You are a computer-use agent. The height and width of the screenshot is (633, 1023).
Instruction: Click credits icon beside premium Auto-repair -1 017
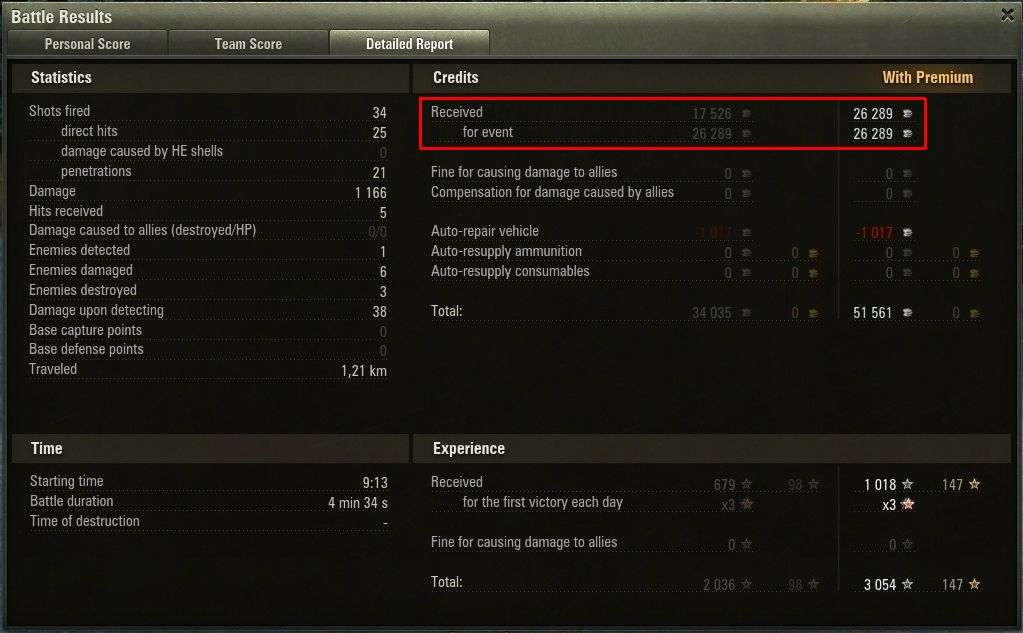[x=907, y=232]
